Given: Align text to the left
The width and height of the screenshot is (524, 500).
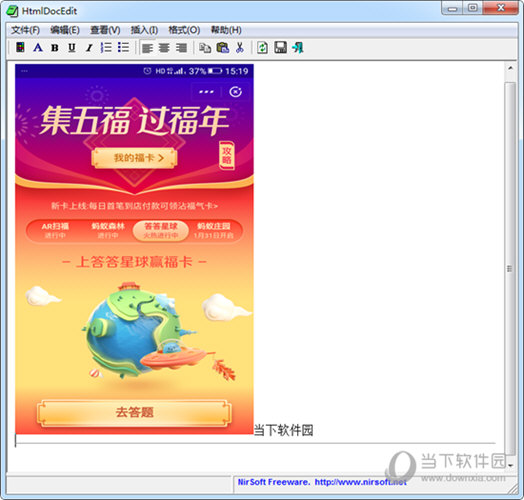Looking at the screenshot, I should pyautogui.click(x=147, y=48).
